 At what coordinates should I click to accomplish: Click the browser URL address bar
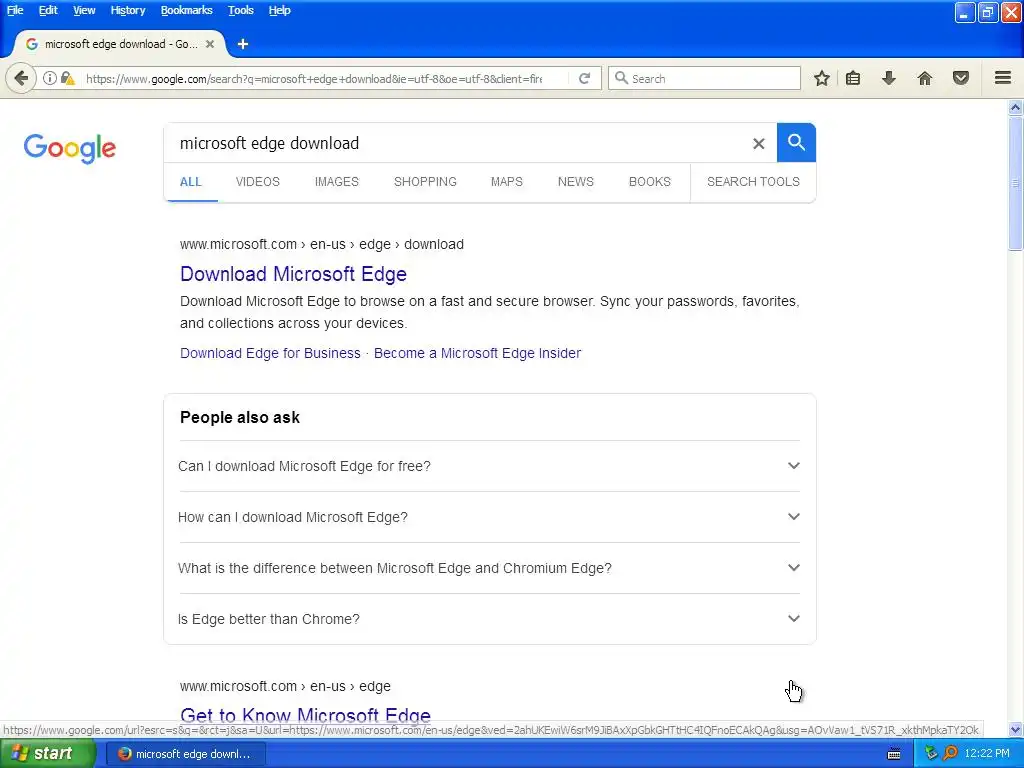313,78
